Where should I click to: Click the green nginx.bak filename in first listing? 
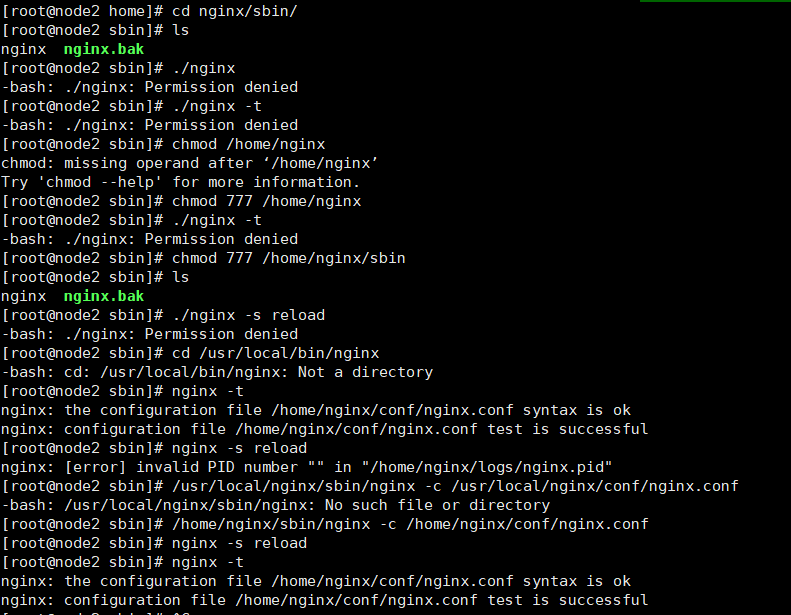coord(103,49)
